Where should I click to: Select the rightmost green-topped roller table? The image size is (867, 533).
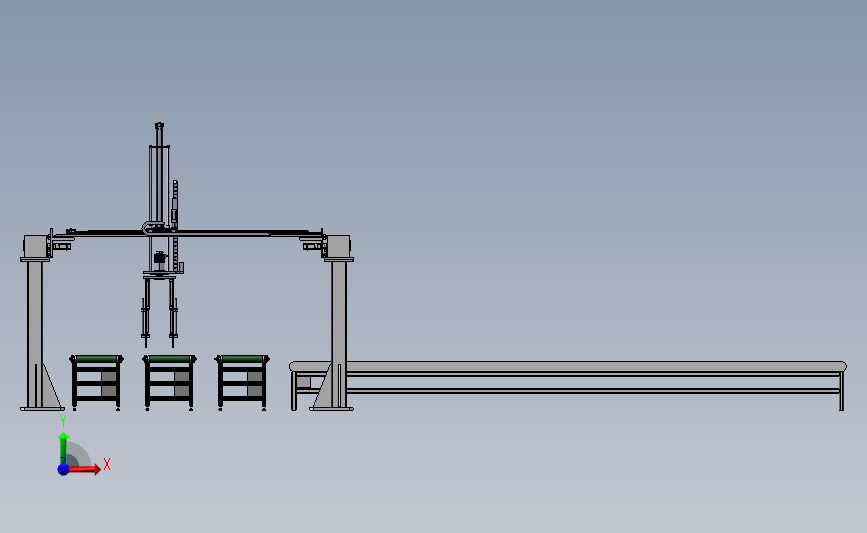[x=242, y=383]
